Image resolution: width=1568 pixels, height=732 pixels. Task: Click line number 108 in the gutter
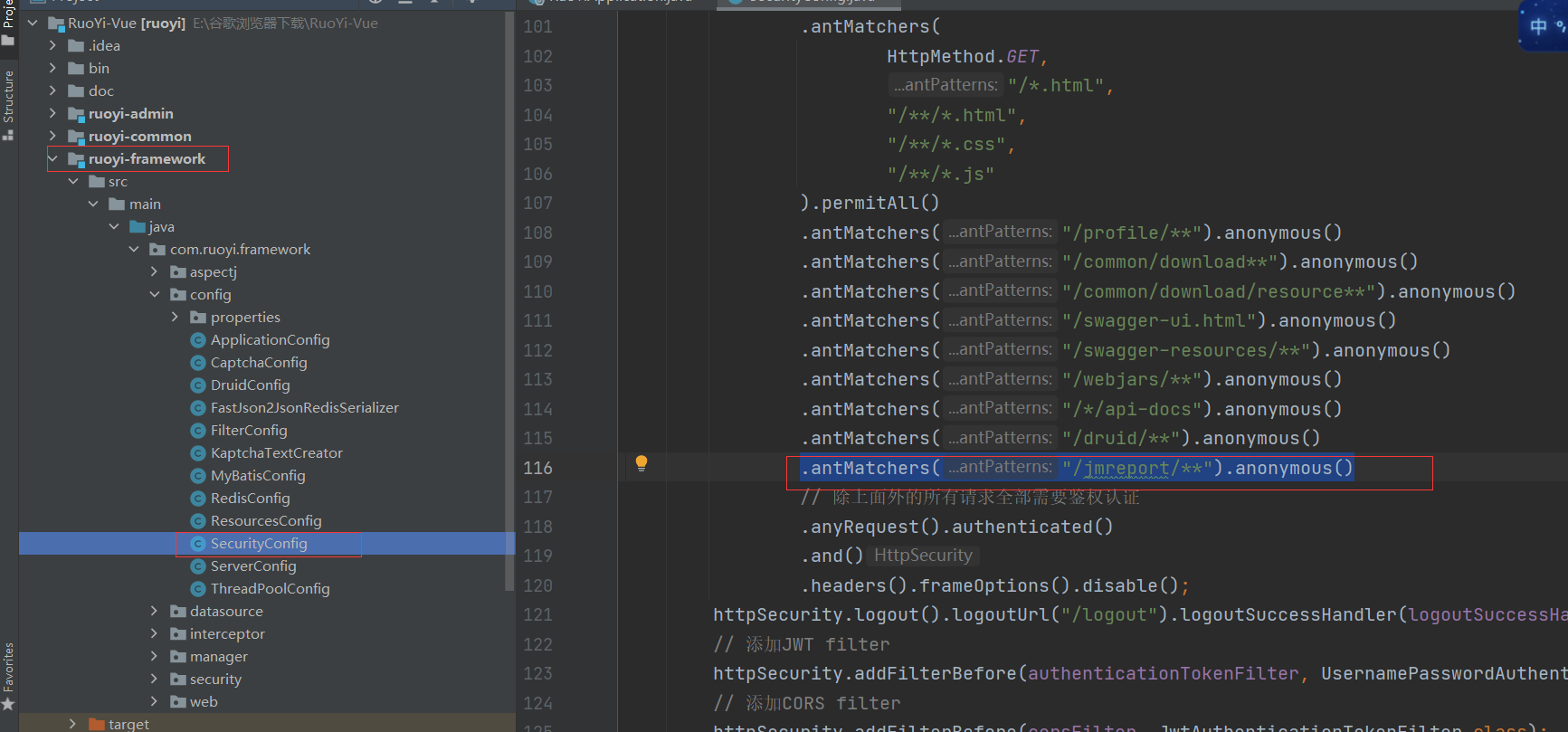point(537,233)
